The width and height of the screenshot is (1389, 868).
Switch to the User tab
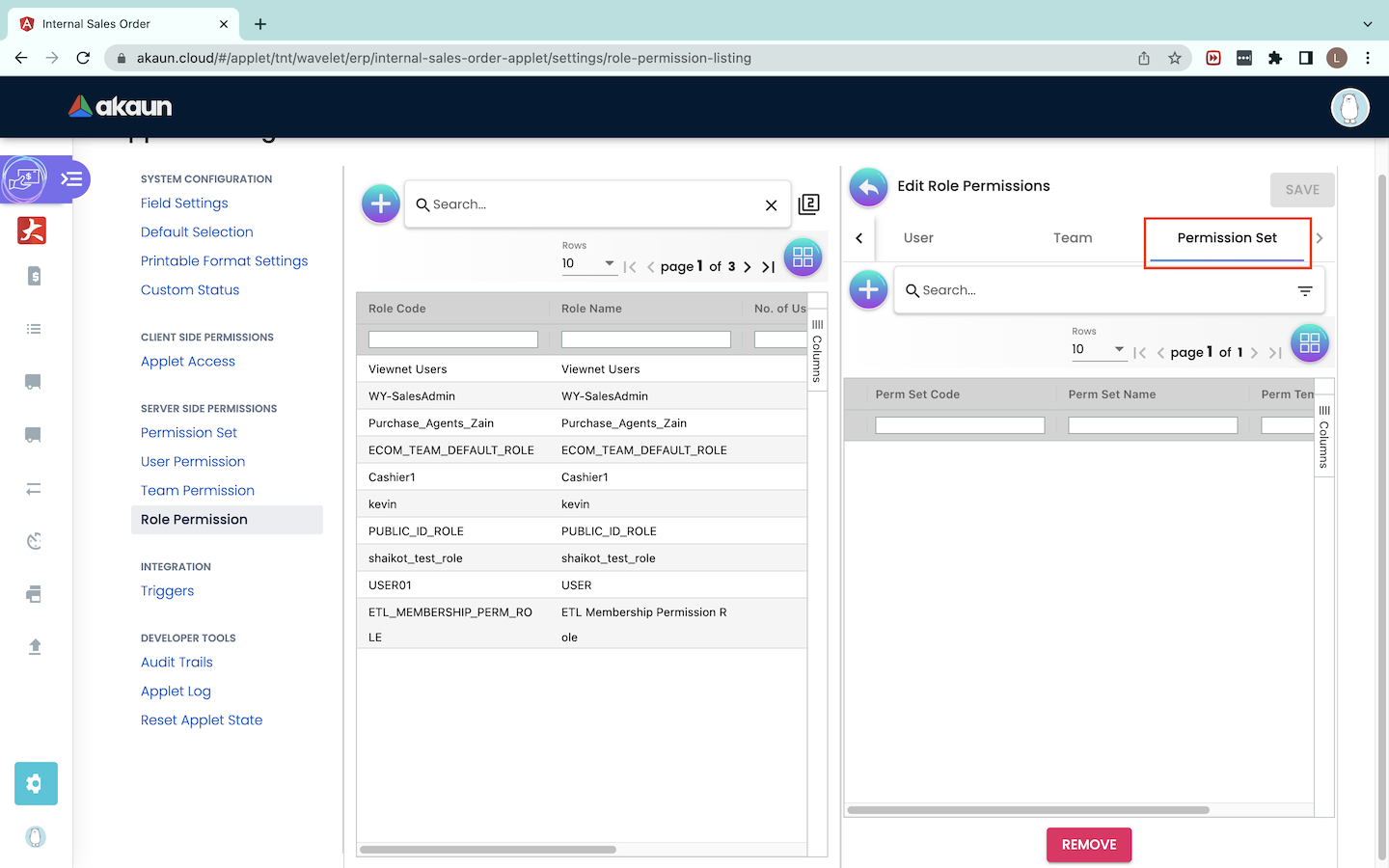point(918,238)
